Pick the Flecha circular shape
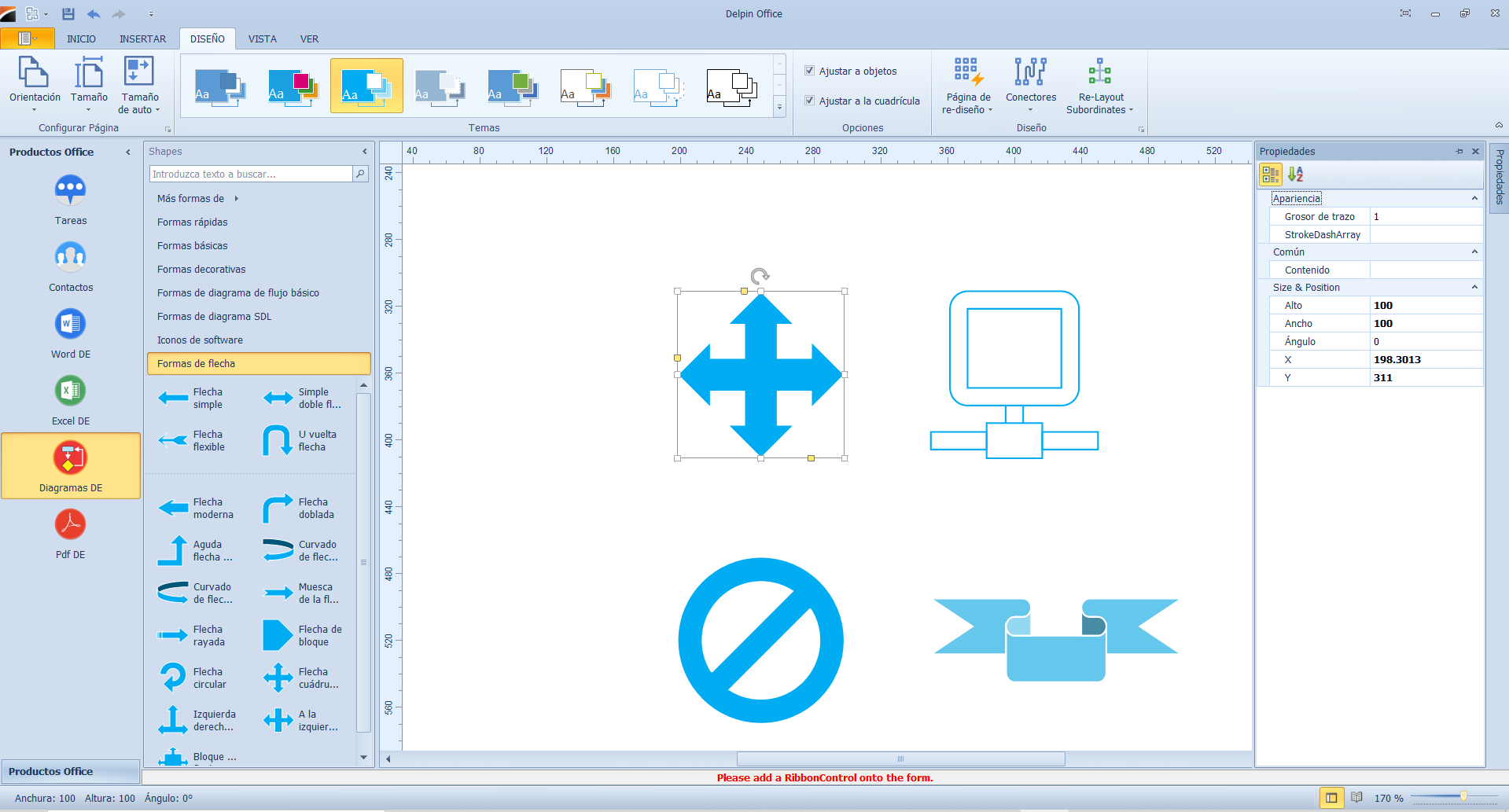1509x812 pixels. pos(173,678)
